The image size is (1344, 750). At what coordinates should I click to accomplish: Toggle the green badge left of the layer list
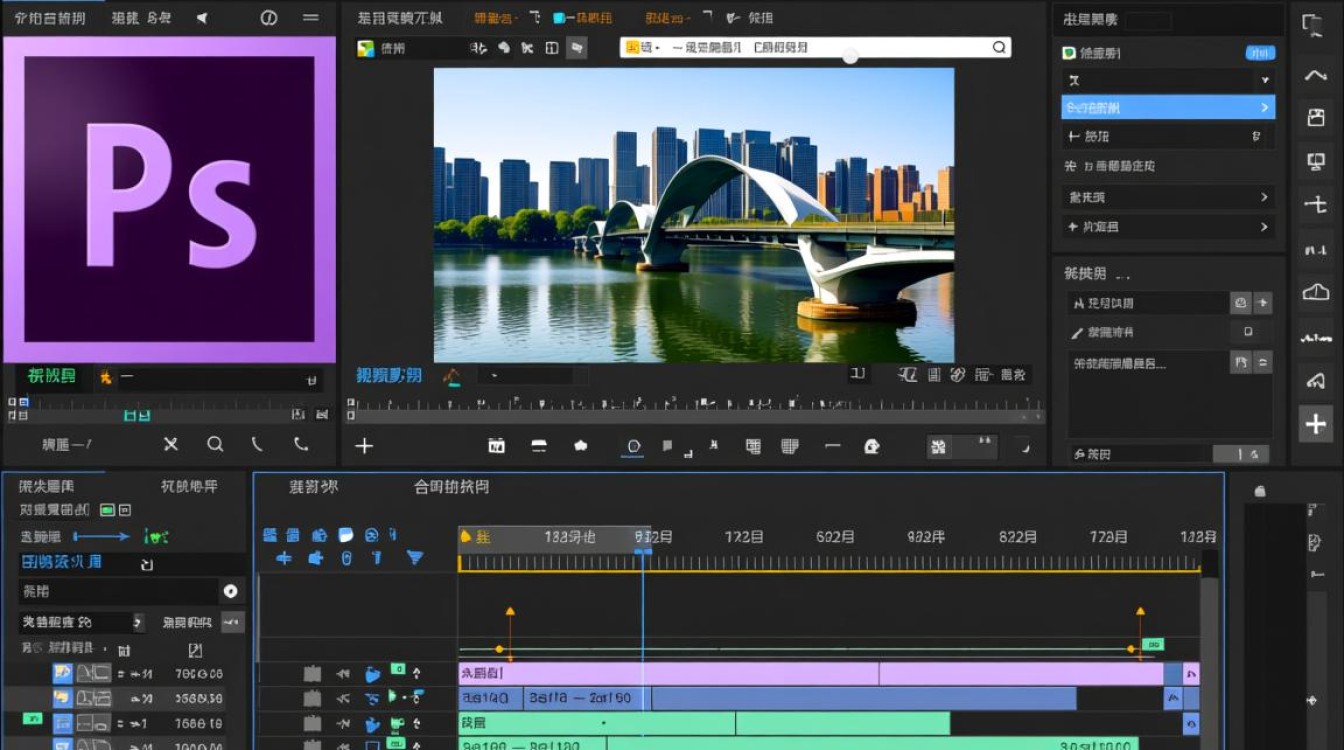[x=32, y=719]
